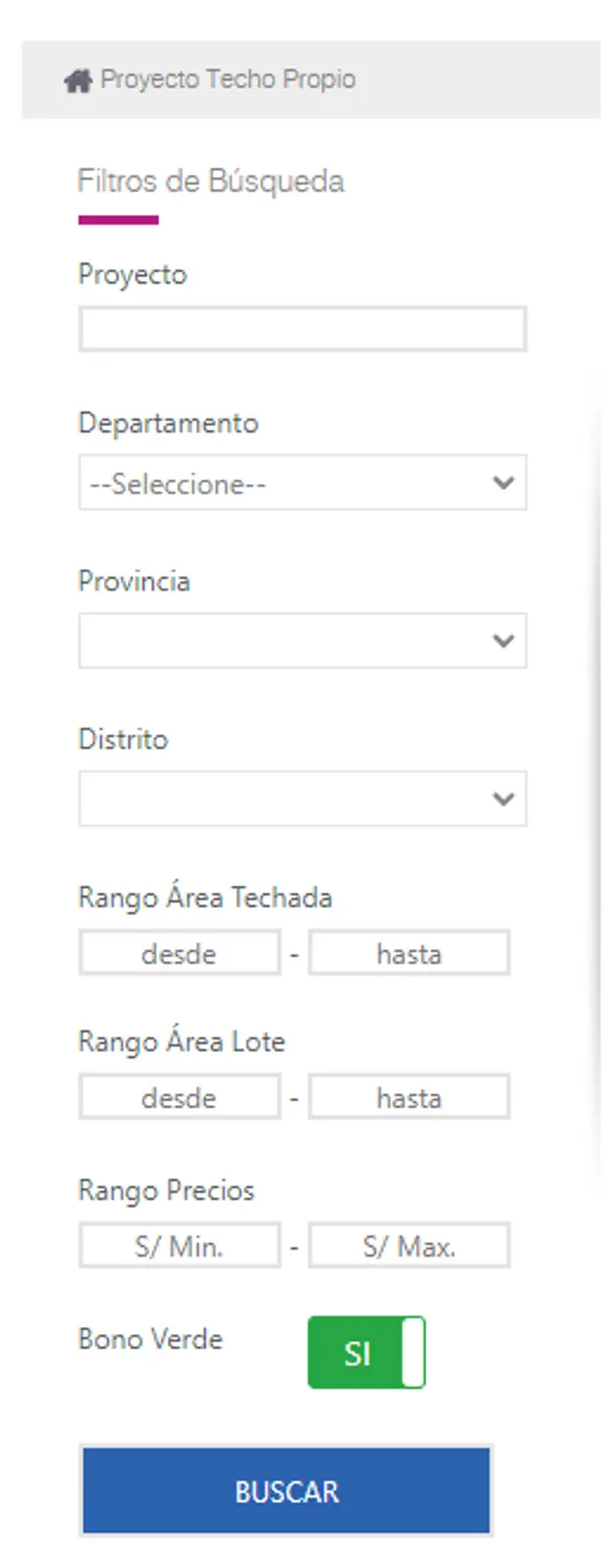
Task: Click the home icon in breadcrumb
Action: pos(77,80)
